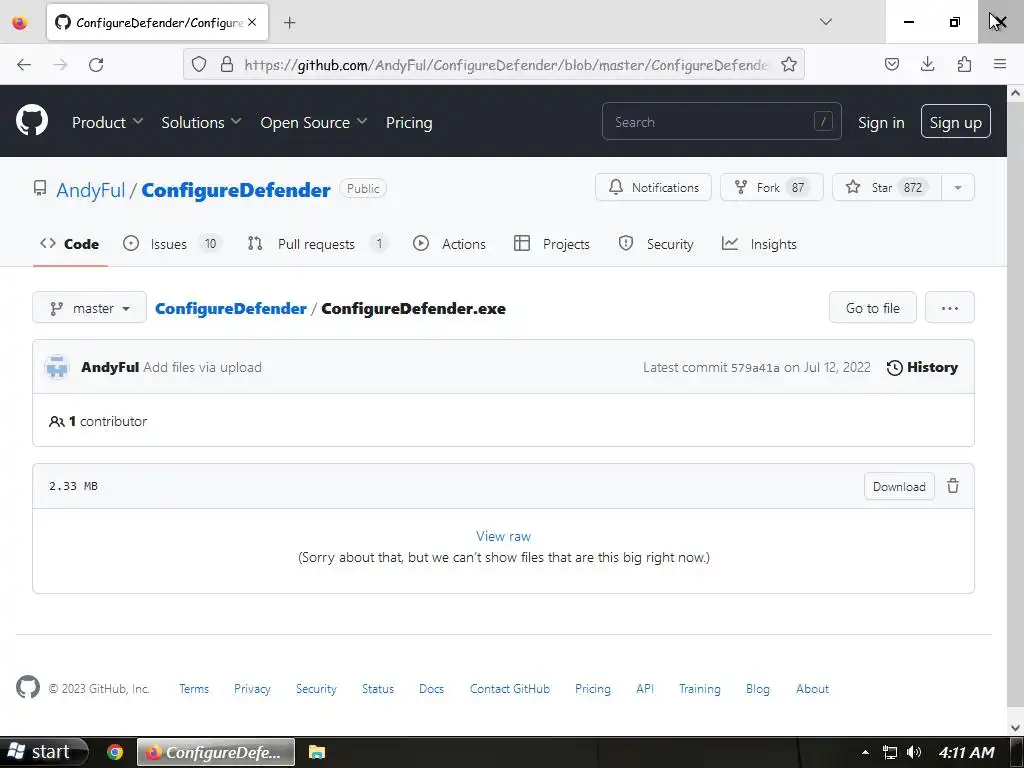The height and width of the screenshot is (768, 1024).
Task: Click View raw link
Action: tap(503, 536)
